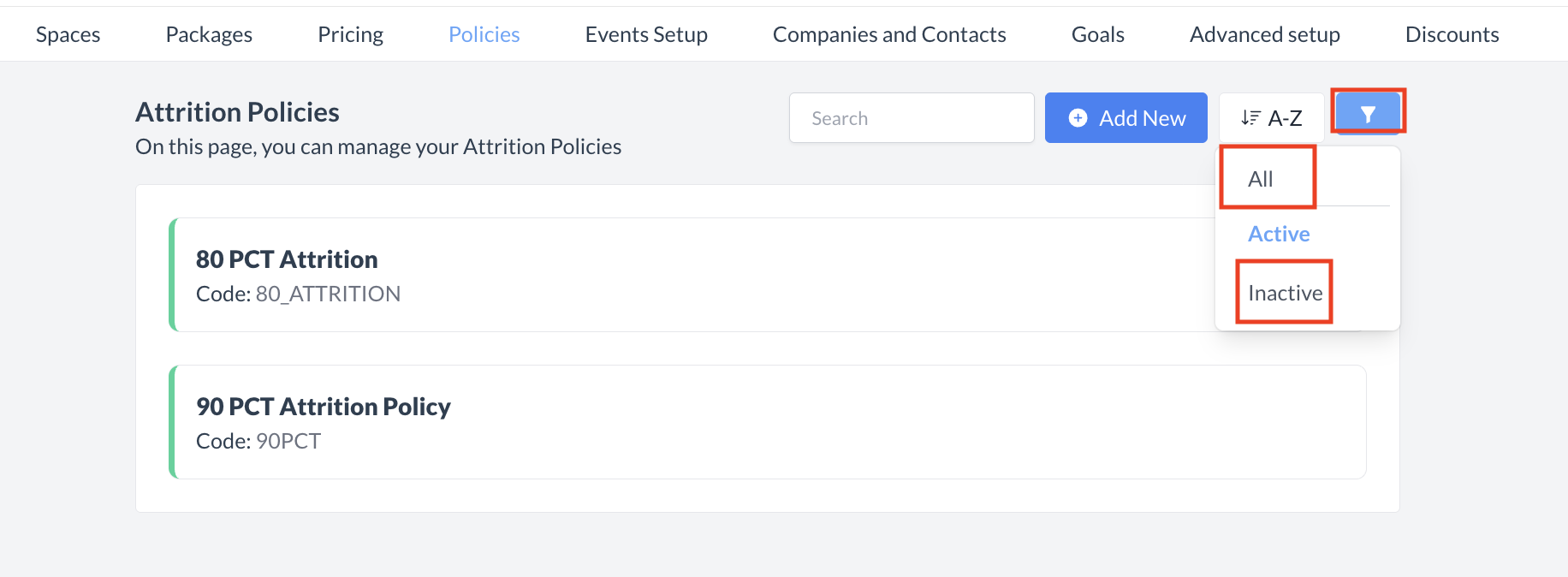Image resolution: width=1568 pixels, height=577 pixels.
Task: Open the Advanced setup tab
Action: 1265,34
